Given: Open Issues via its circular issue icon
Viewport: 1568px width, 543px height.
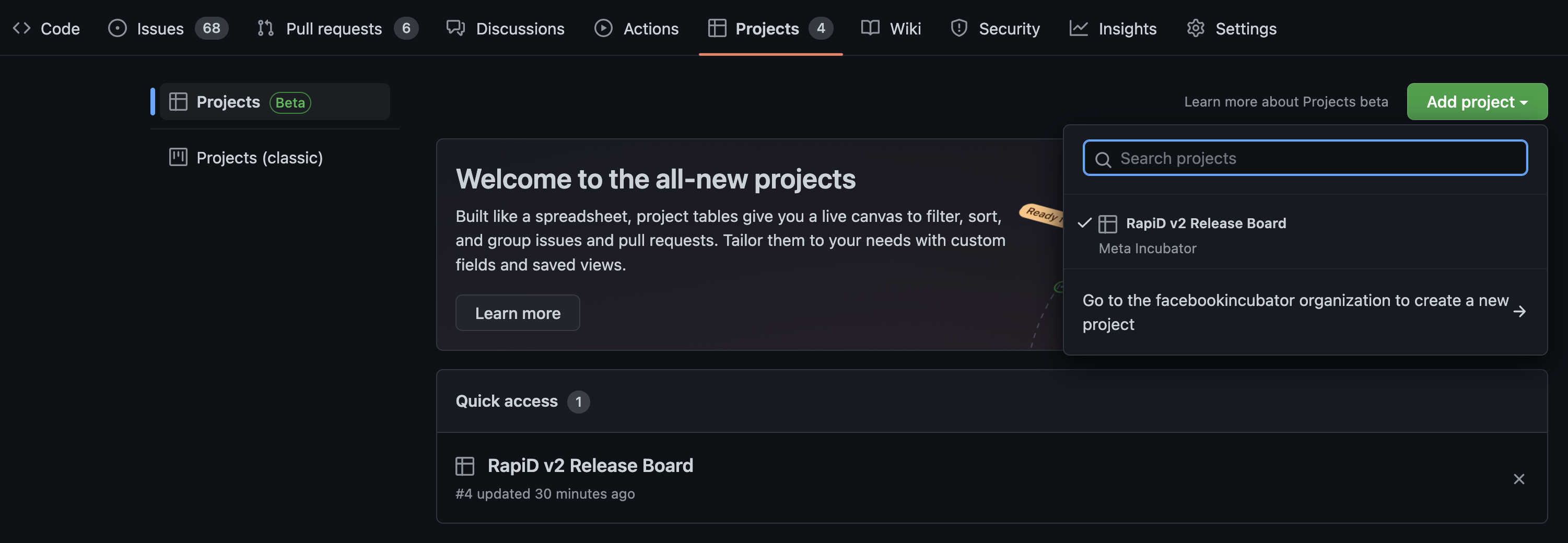Looking at the screenshot, I should click(117, 28).
